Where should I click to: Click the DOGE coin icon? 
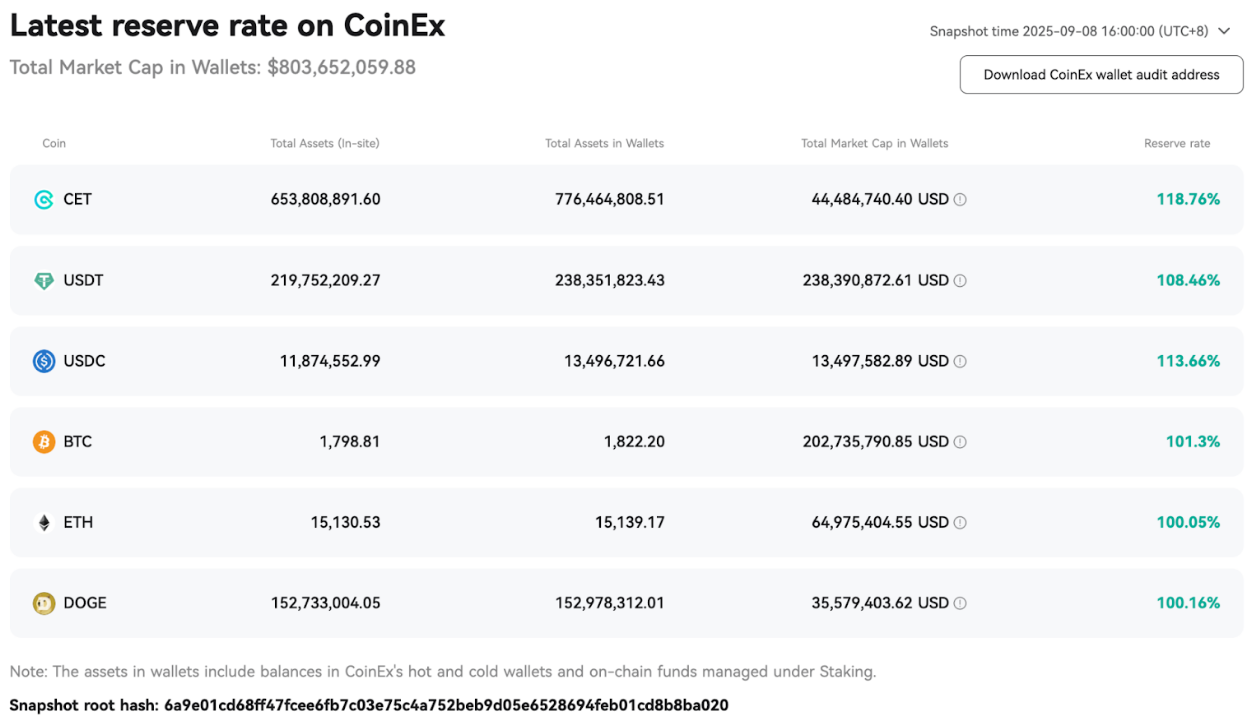pos(44,603)
